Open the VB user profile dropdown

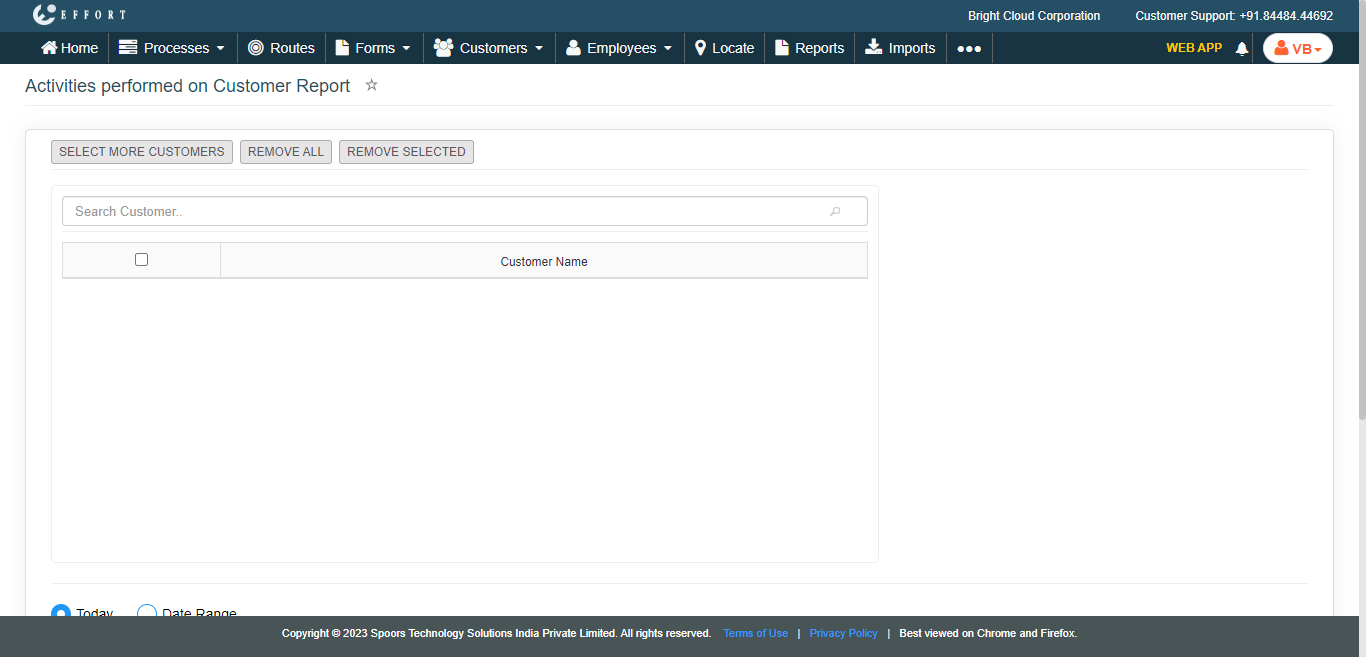click(1297, 48)
